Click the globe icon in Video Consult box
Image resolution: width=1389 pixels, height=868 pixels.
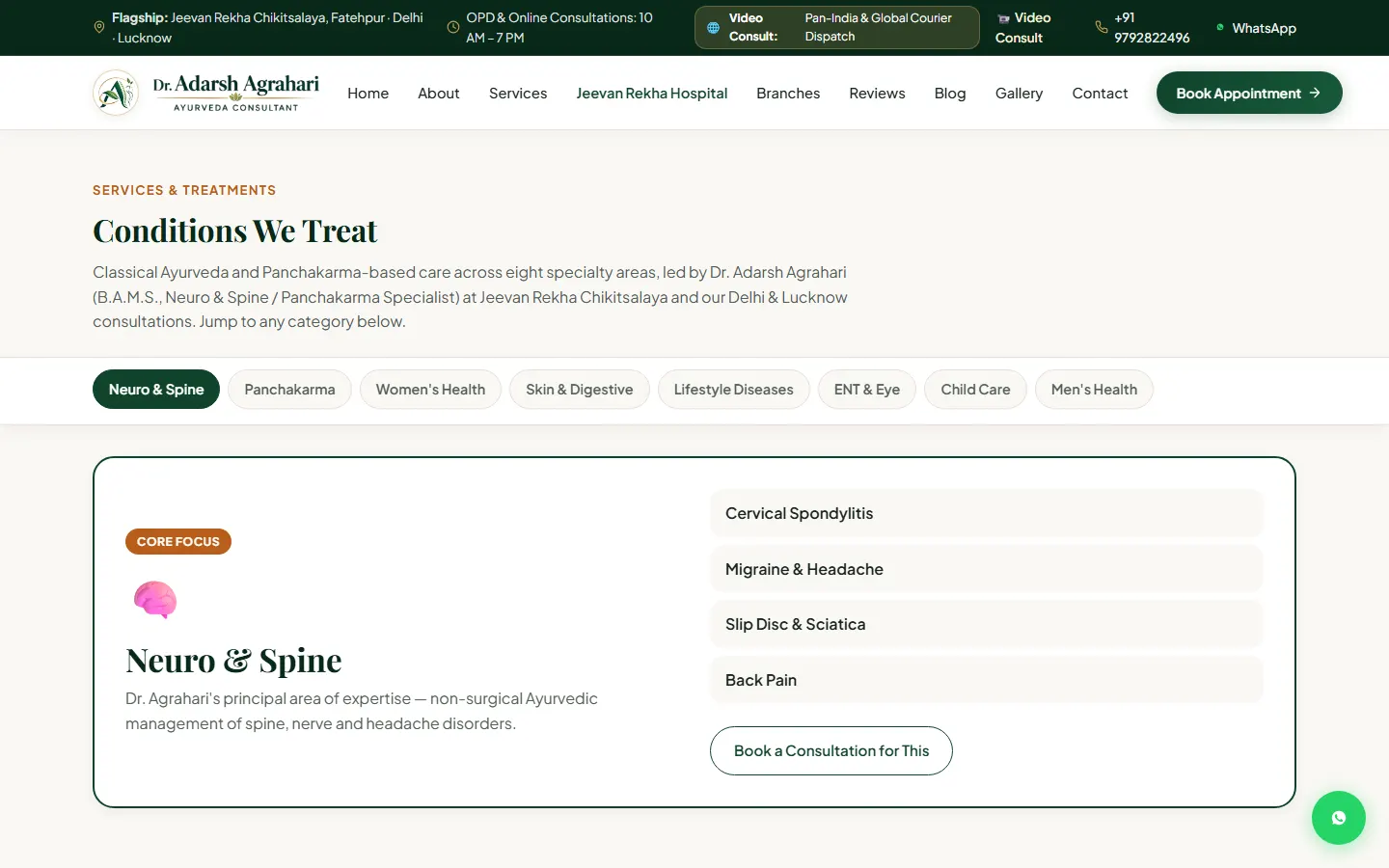[x=713, y=28]
